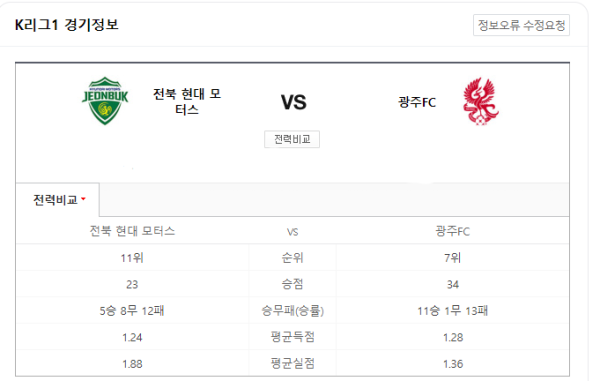Select the 광주FC team name beside the logo

click(417, 102)
